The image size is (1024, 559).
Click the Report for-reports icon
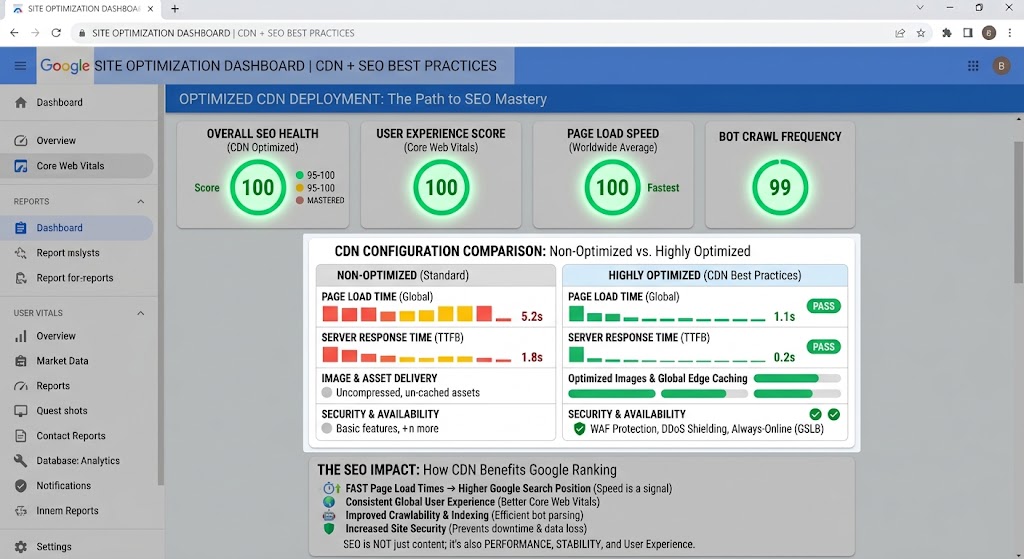[x=21, y=278]
